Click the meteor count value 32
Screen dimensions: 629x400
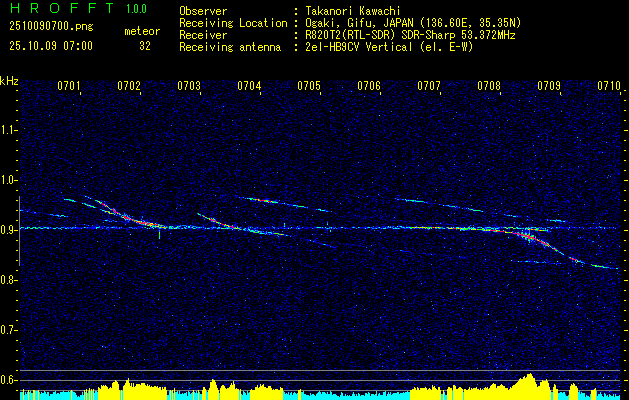145,46
